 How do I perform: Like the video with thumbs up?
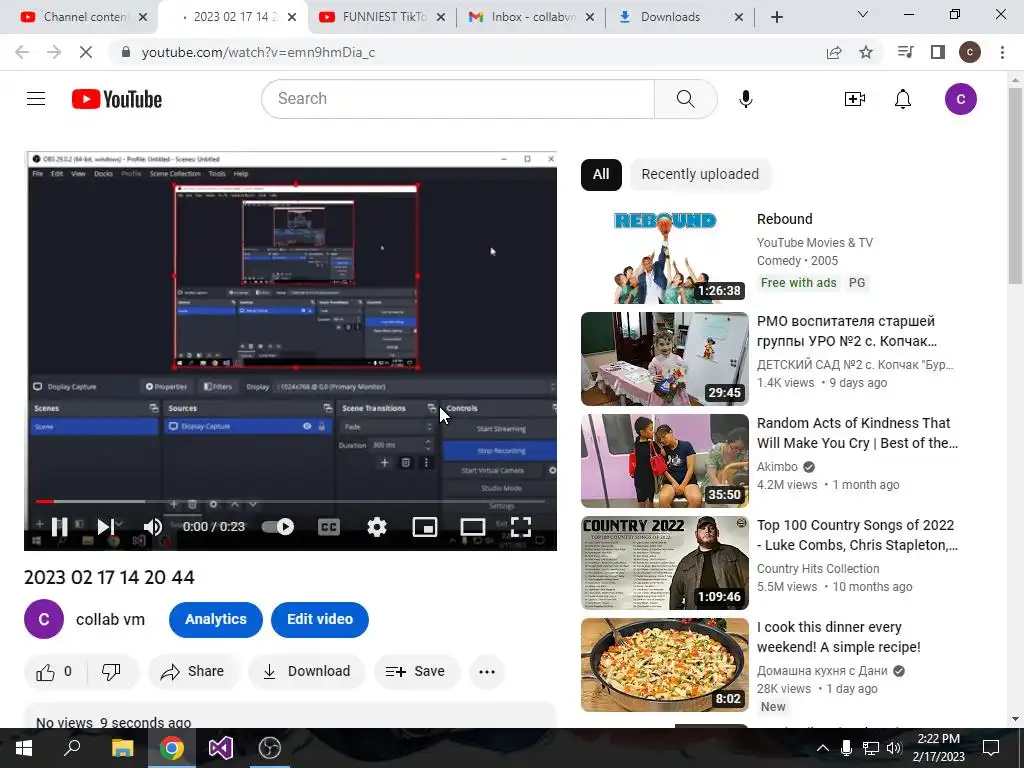tap(54, 671)
